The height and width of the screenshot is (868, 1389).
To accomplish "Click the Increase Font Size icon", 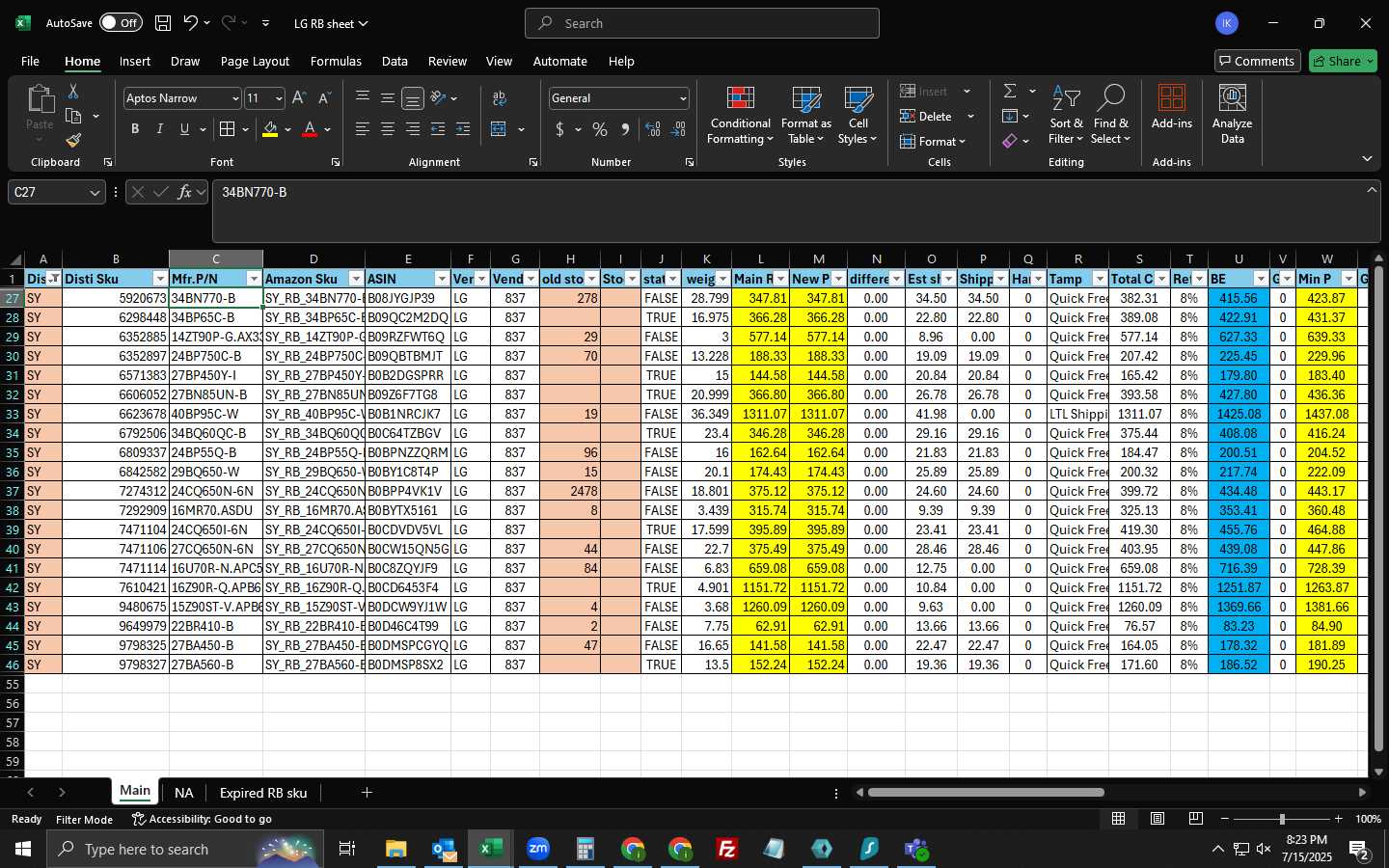I will 299,98.
